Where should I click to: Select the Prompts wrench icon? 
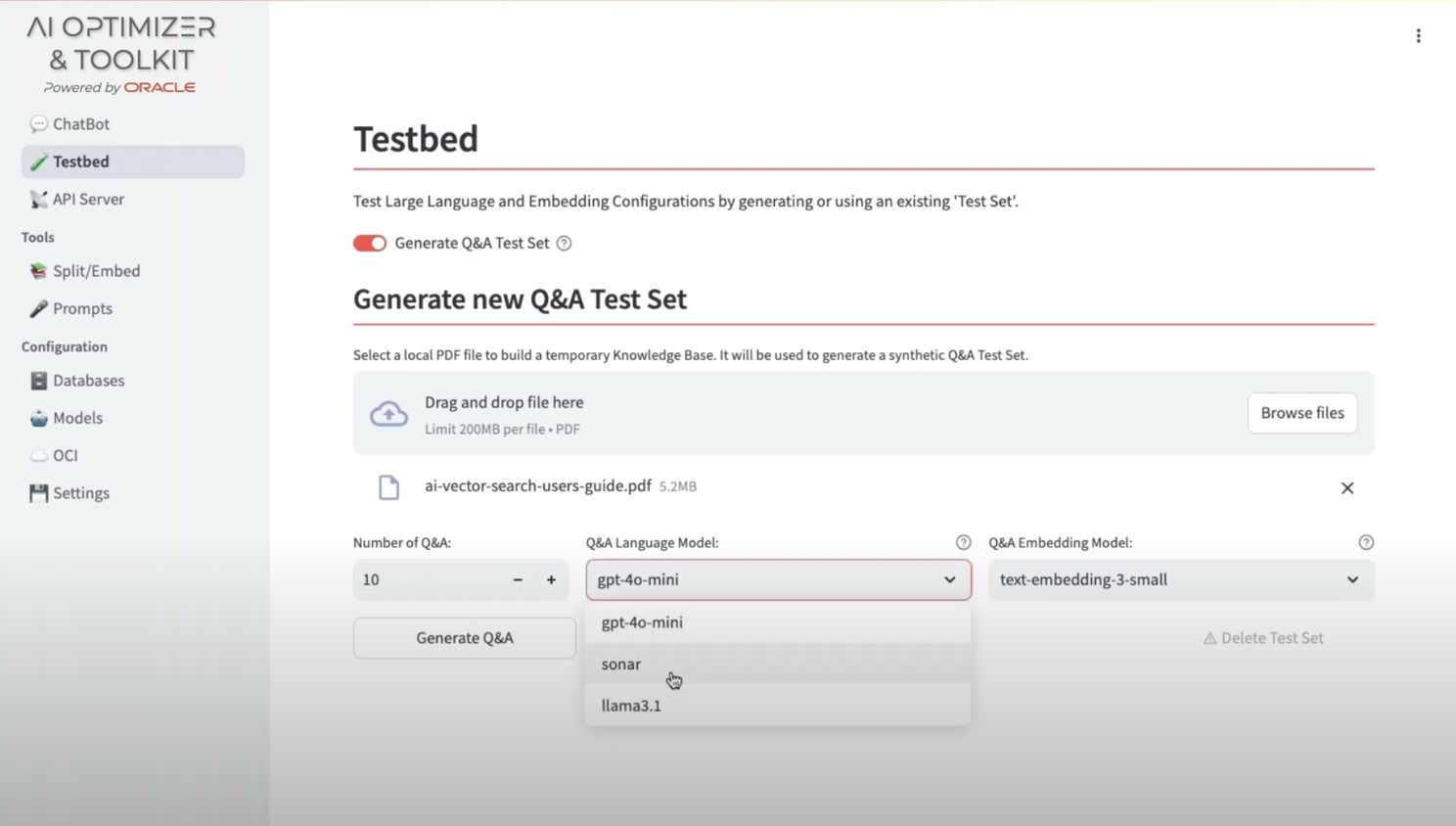click(x=38, y=308)
